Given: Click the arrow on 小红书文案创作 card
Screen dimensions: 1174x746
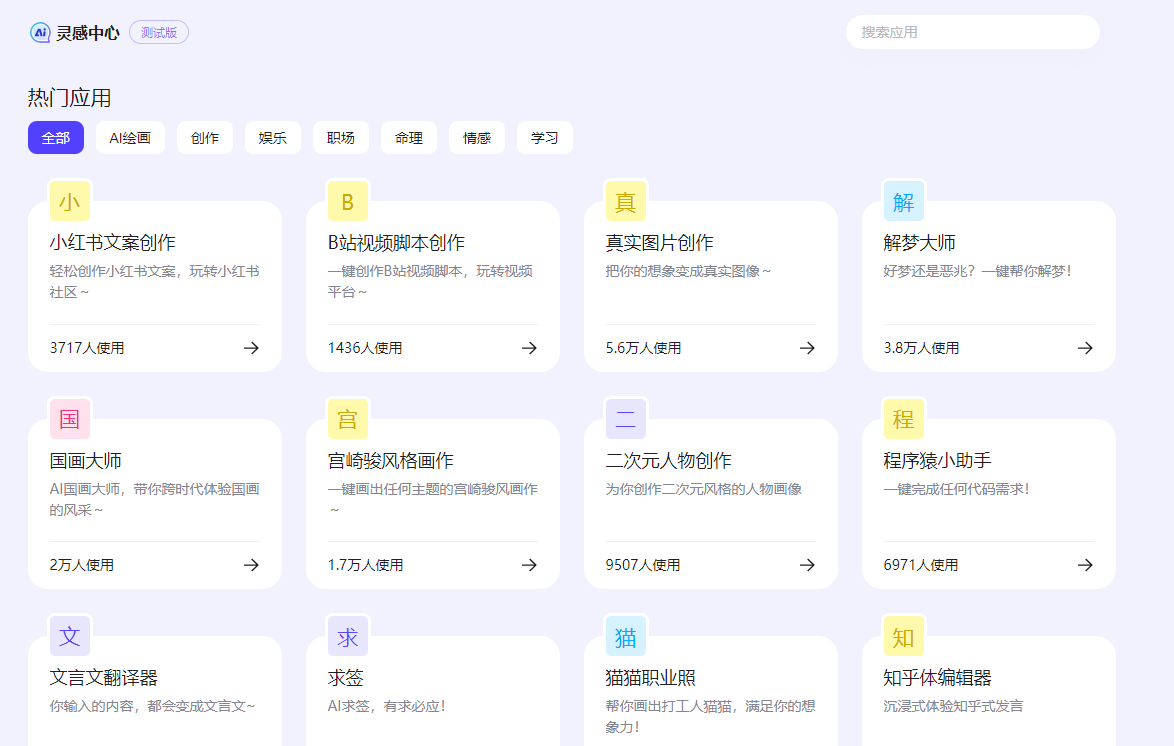Looking at the screenshot, I should [252, 348].
